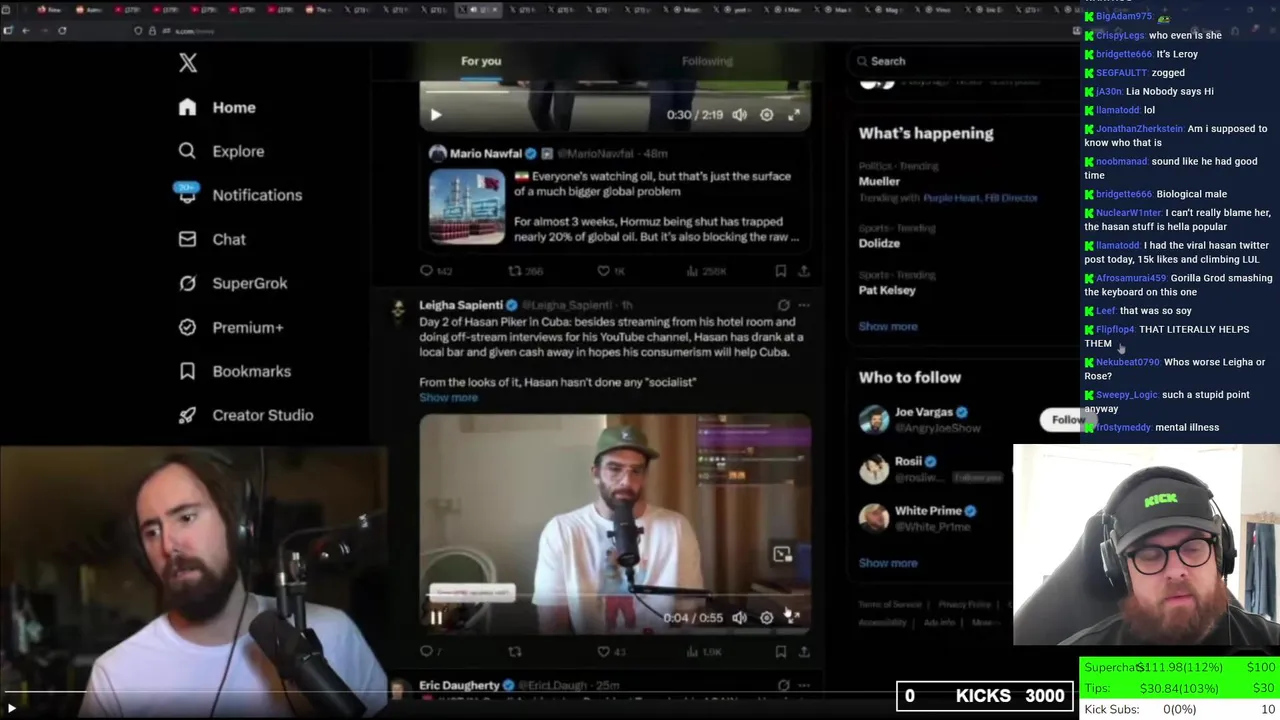Show more under What's happening
Image resolution: width=1280 pixels, height=720 pixels.
(x=888, y=326)
